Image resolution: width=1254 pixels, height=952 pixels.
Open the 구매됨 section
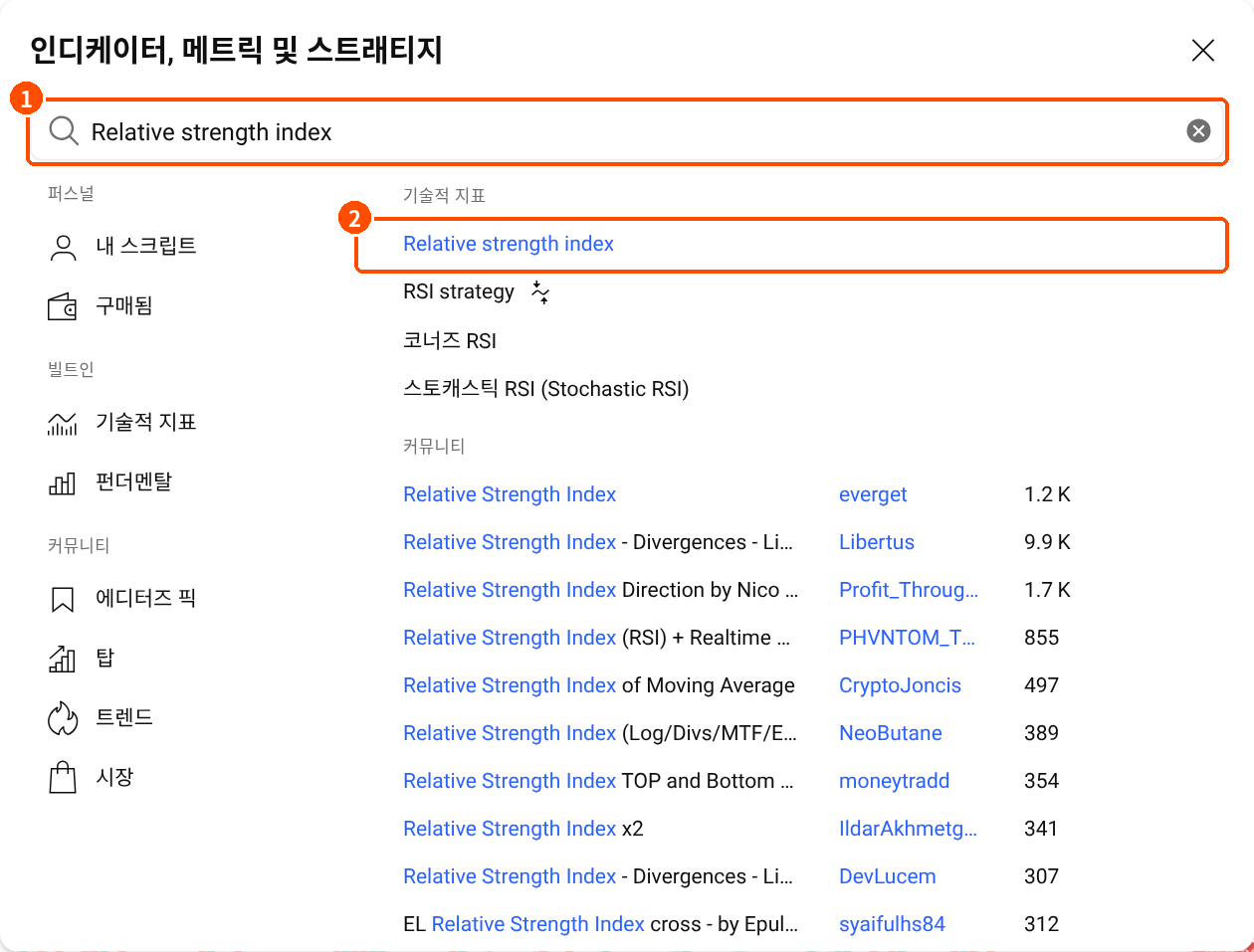click(x=124, y=305)
